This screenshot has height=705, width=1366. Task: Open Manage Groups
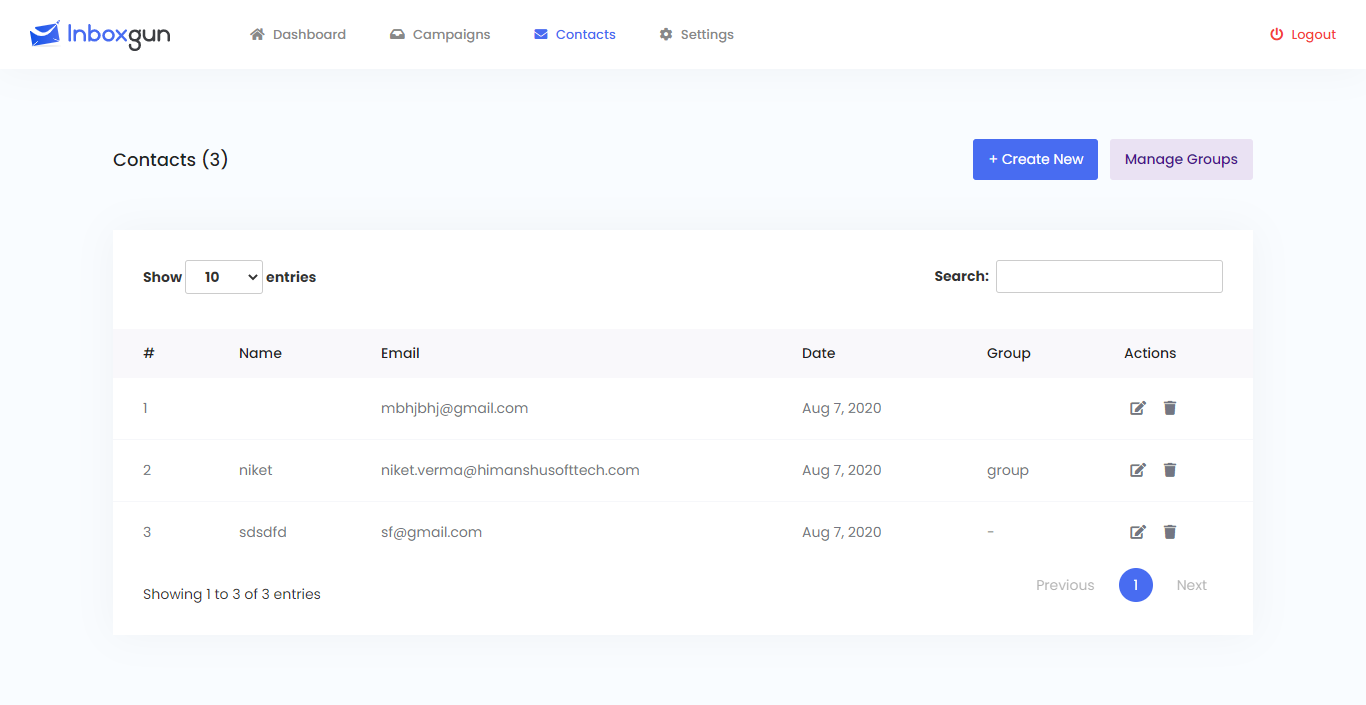(1181, 159)
